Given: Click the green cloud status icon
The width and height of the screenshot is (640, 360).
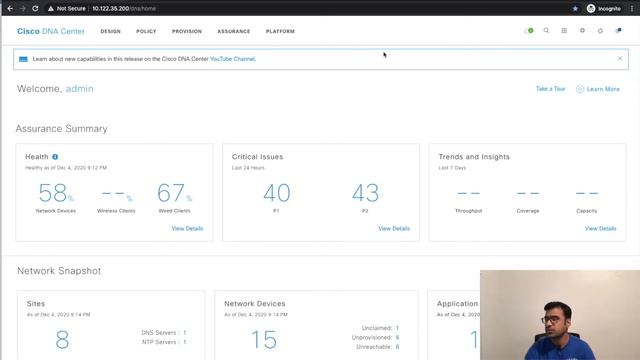Looking at the screenshot, I should [529, 31].
